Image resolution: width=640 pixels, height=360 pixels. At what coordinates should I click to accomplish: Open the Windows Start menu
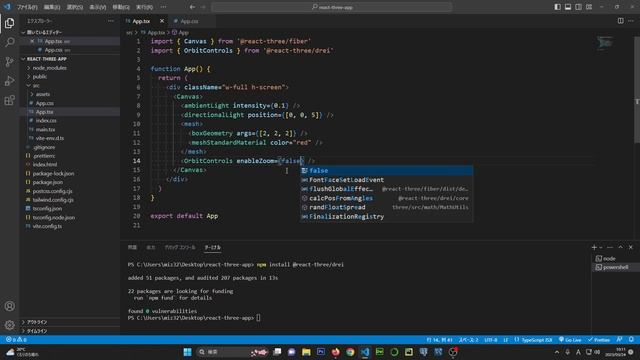[x=187, y=352]
